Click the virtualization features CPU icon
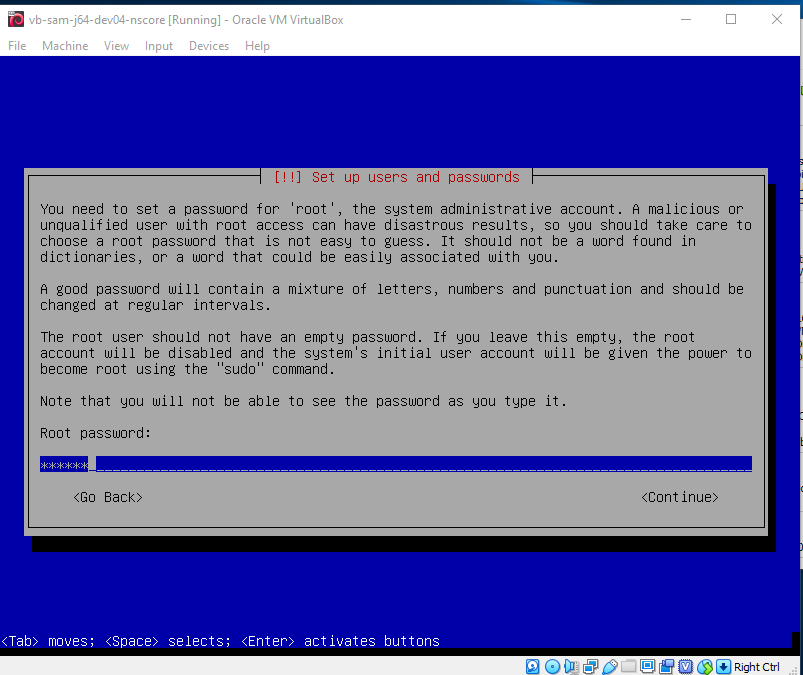This screenshot has height=675, width=803. tap(685, 666)
